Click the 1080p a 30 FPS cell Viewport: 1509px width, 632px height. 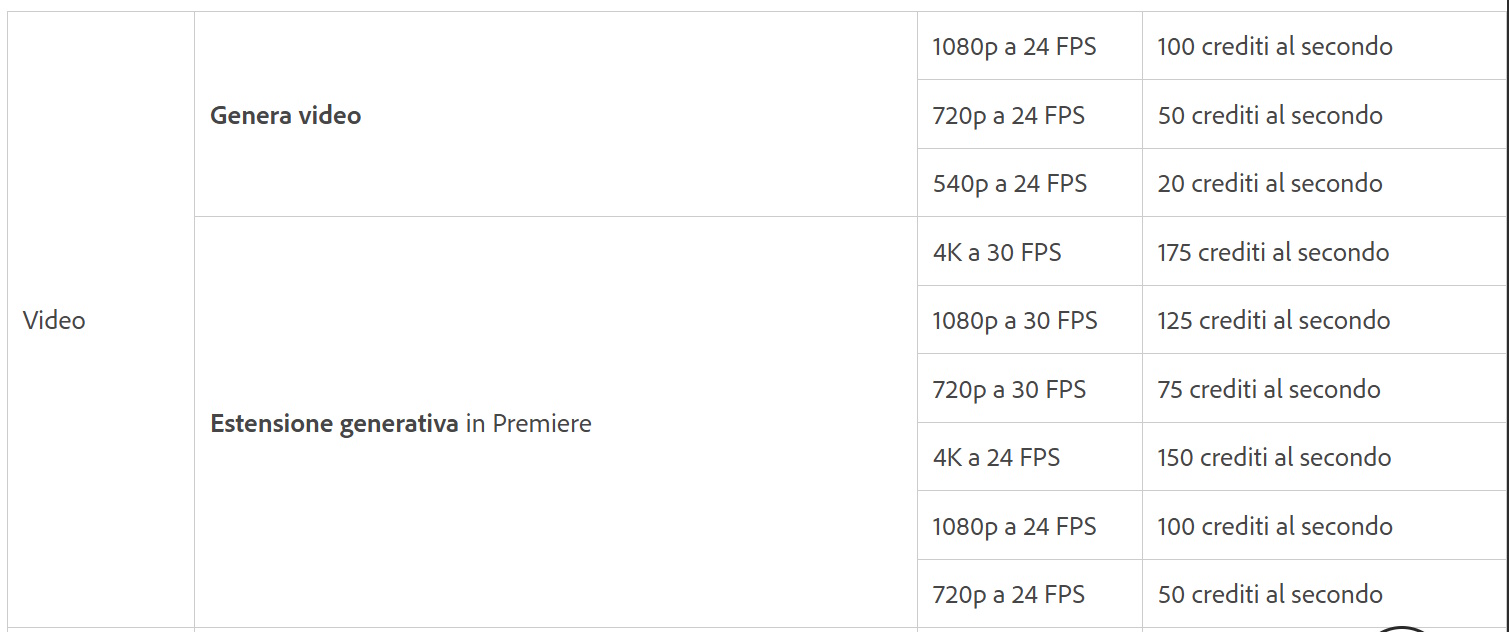(x=1014, y=321)
